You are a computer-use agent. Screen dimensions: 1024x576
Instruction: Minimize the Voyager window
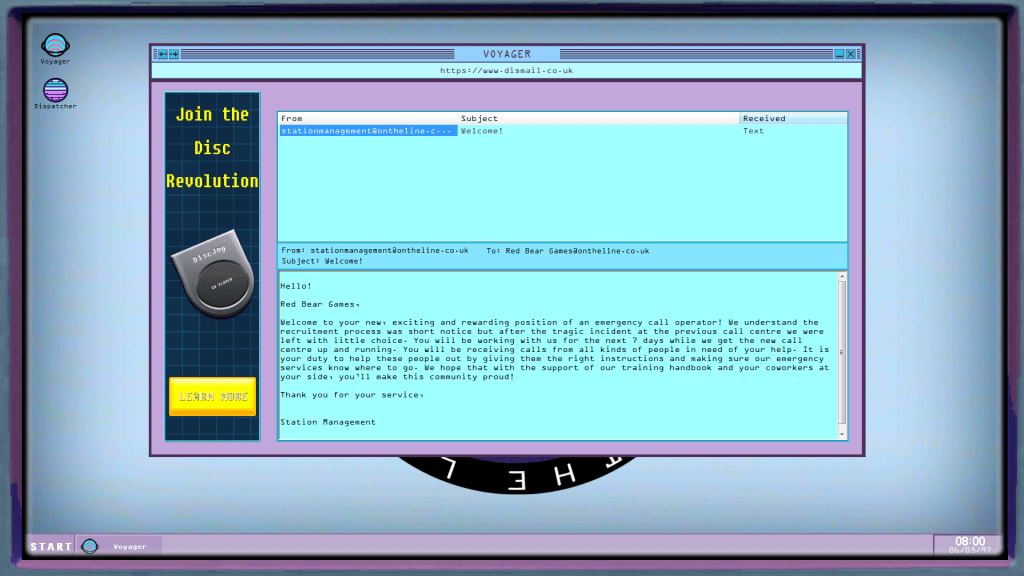coord(839,54)
